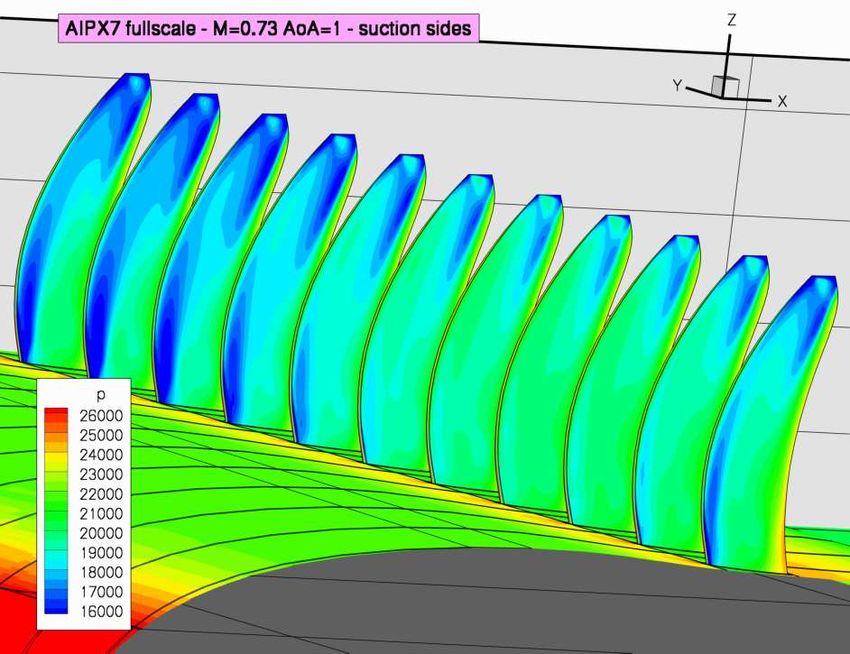850x654 pixels.
Task: Click the legend value 21000
Action: pos(101,514)
